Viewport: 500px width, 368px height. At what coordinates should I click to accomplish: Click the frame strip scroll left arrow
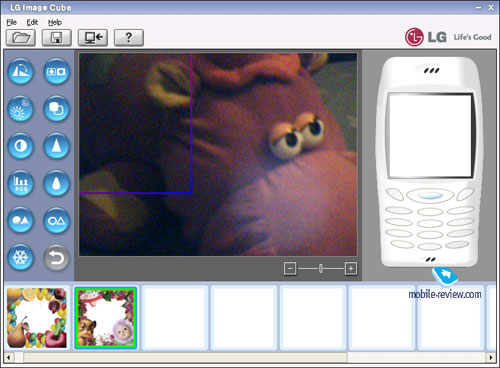9,358
